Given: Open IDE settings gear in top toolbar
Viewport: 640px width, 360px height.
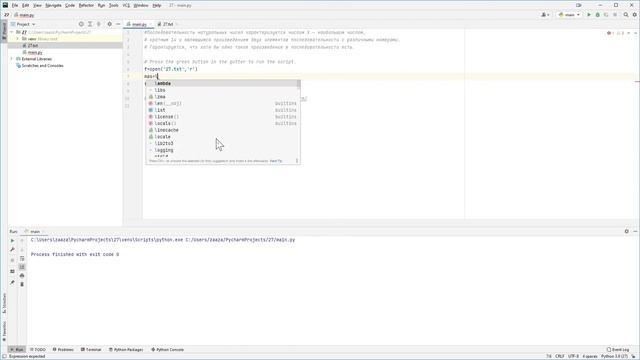Looking at the screenshot, I should coord(634,15).
